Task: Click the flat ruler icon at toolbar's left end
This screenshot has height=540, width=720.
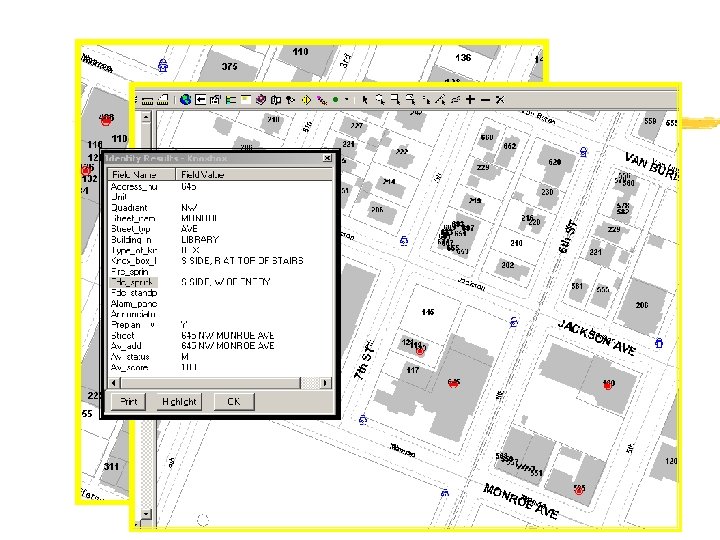Action: pyautogui.click(x=147, y=101)
